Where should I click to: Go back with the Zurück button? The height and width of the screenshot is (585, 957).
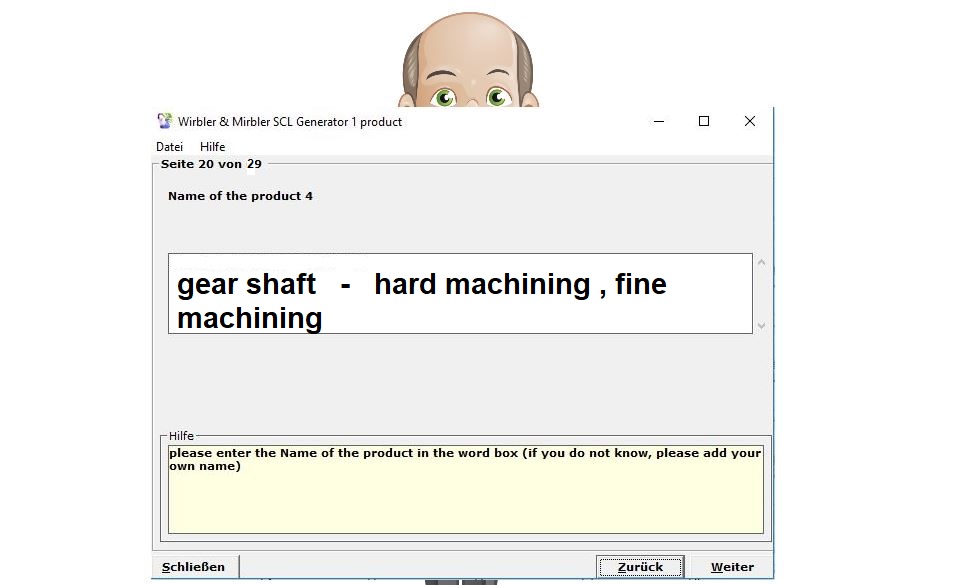[x=640, y=567]
